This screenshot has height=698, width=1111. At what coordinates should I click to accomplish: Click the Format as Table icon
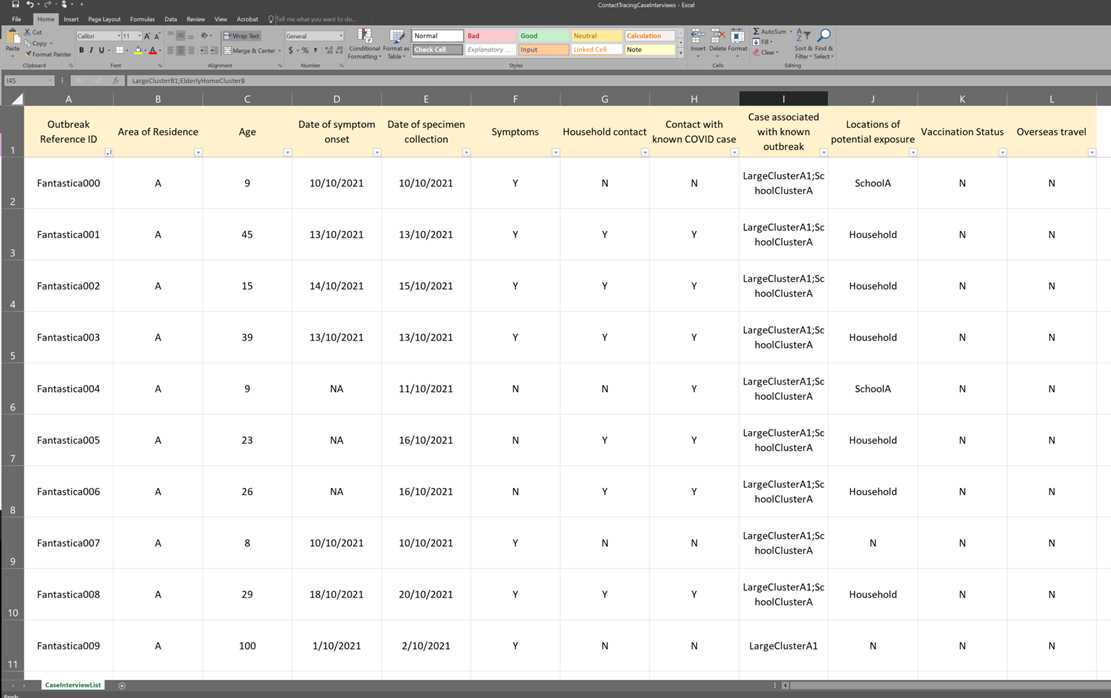(397, 36)
